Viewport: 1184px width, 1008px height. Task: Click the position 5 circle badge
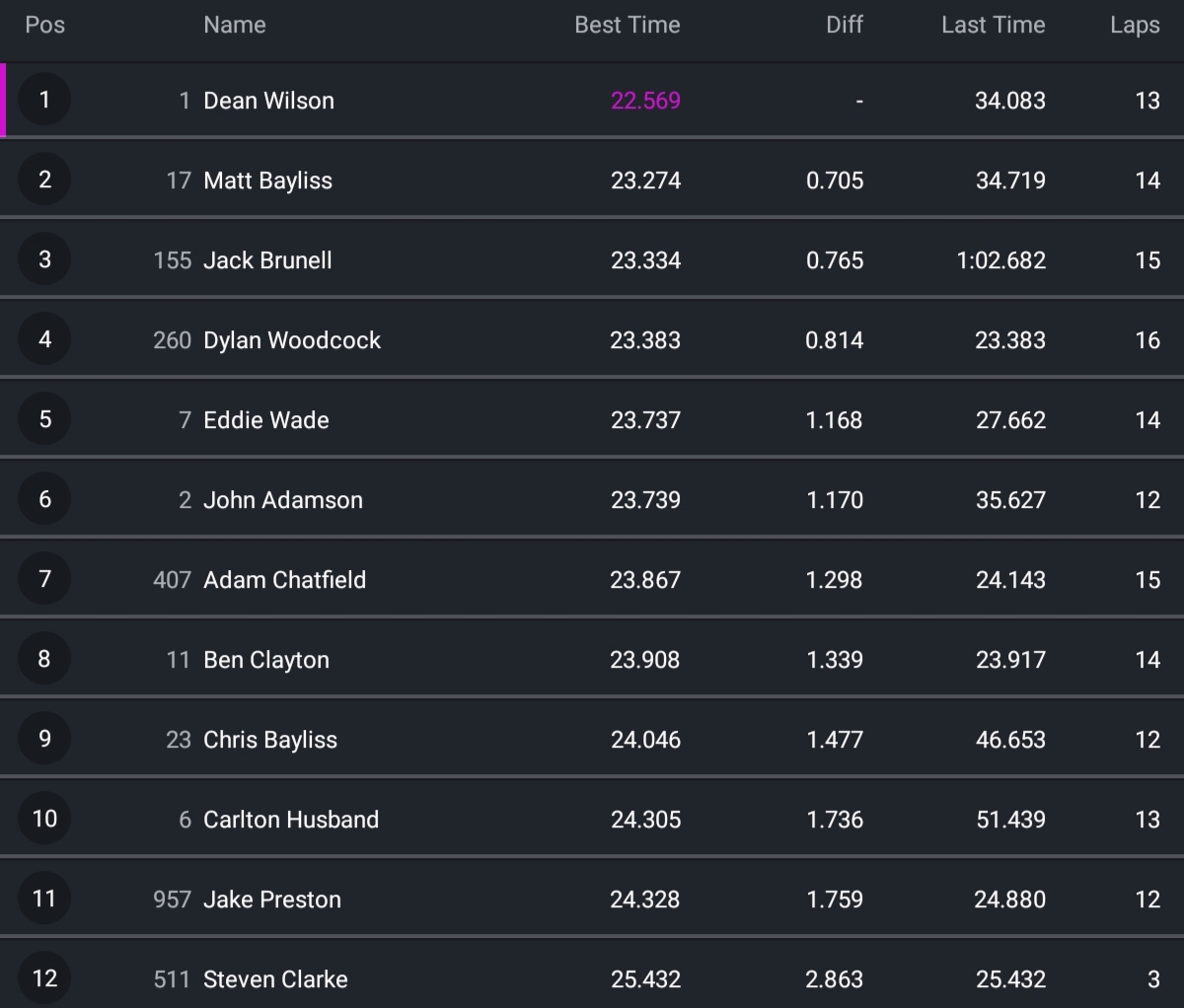[44, 419]
